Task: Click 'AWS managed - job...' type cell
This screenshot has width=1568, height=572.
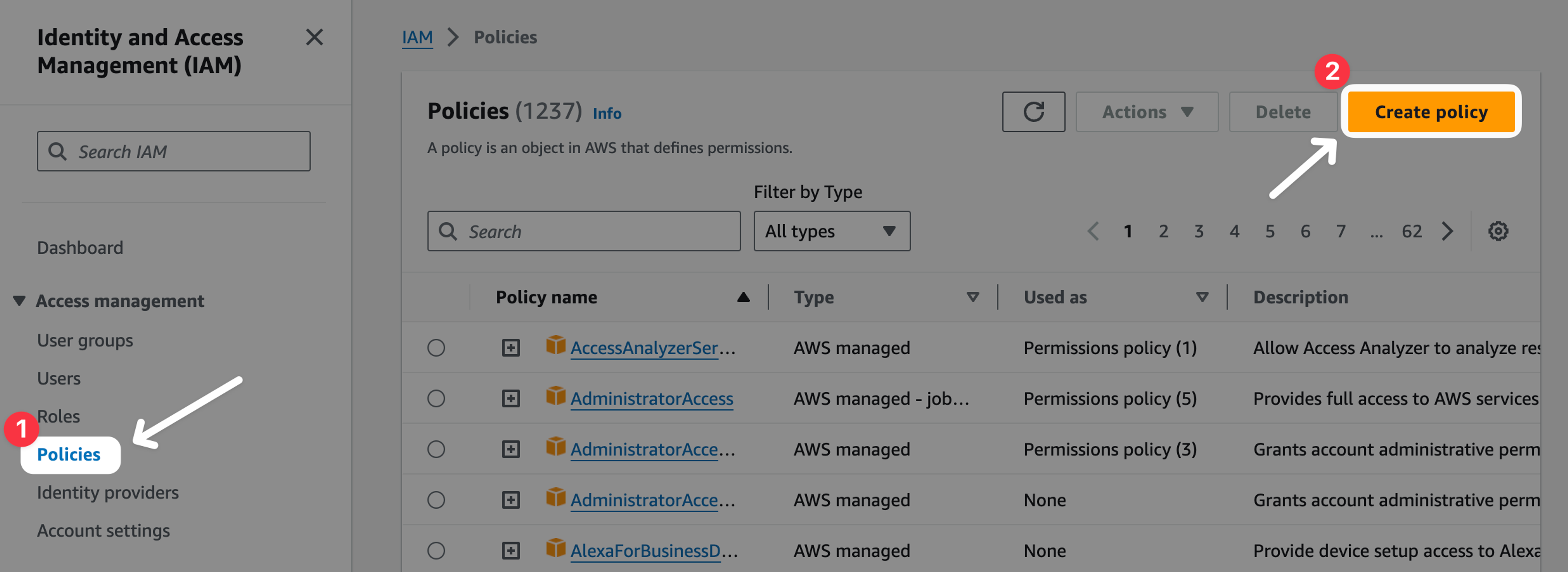Action: click(881, 398)
